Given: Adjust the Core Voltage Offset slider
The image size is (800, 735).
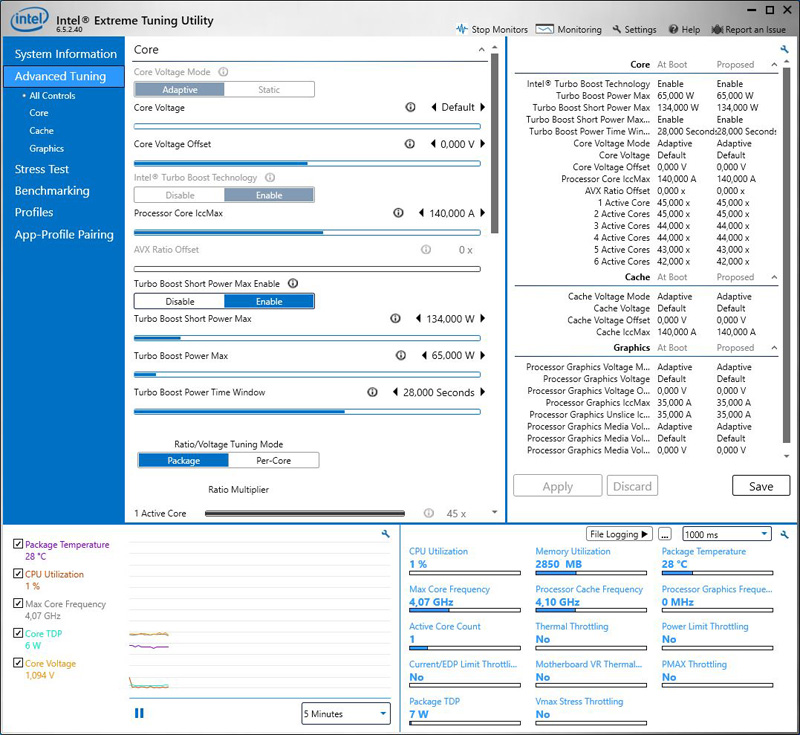Looking at the screenshot, I should (307, 164).
